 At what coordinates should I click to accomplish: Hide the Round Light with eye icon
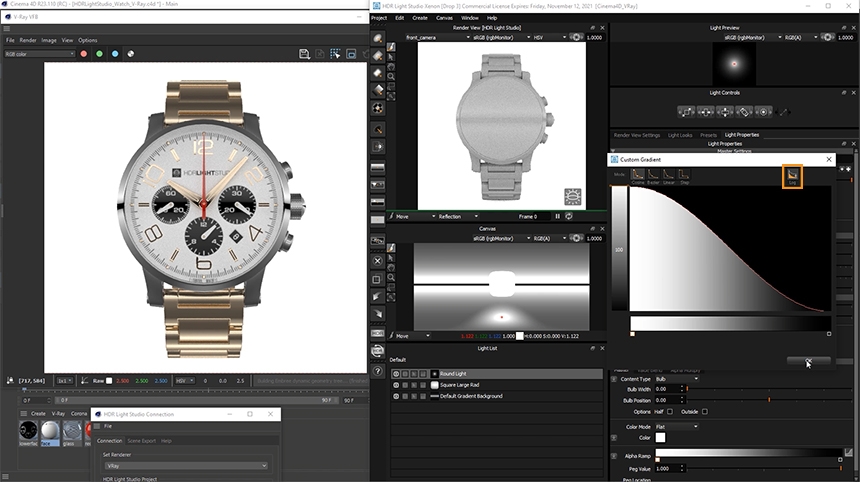[x=396, y=374]
